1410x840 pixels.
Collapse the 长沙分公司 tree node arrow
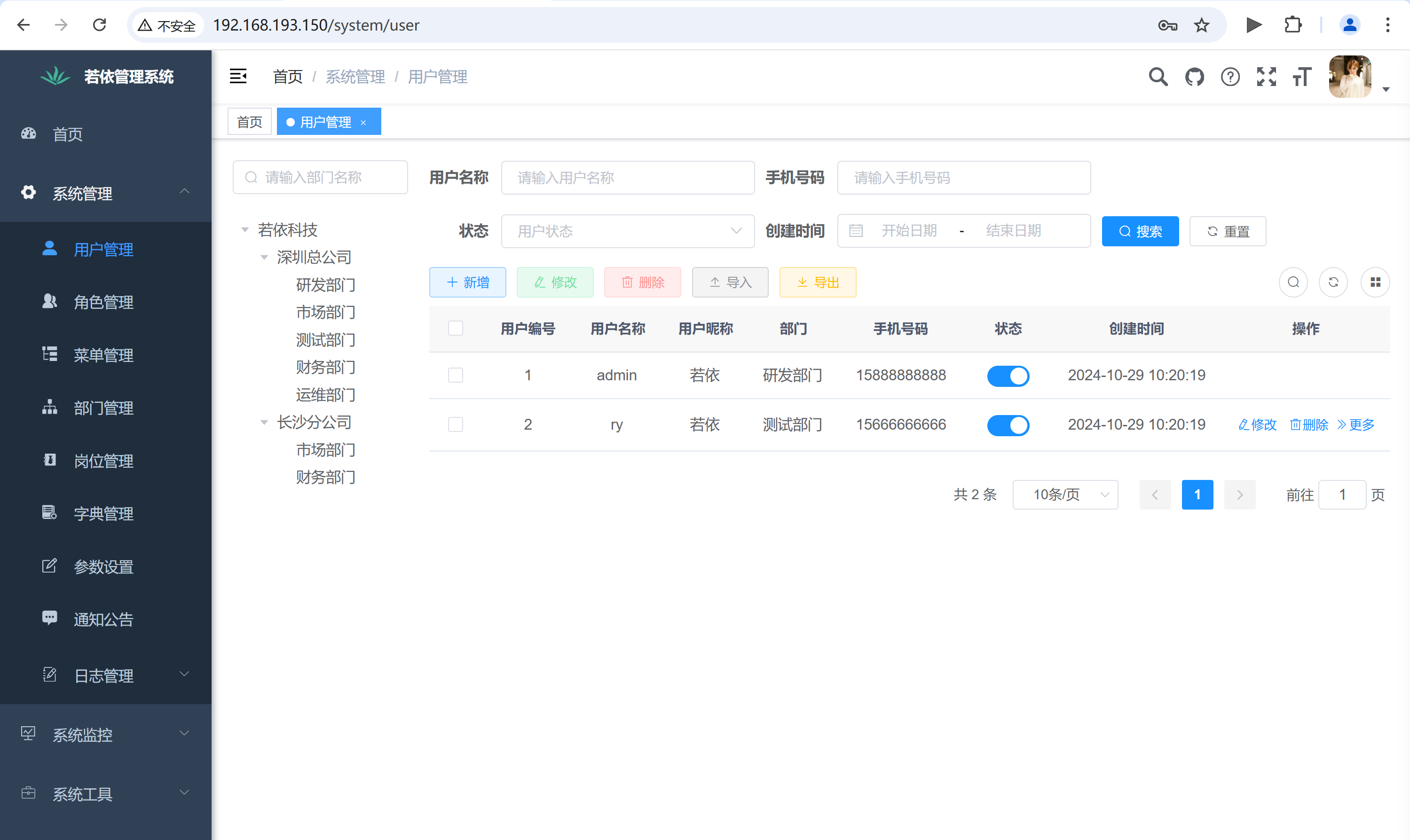(x=264, y=422)
